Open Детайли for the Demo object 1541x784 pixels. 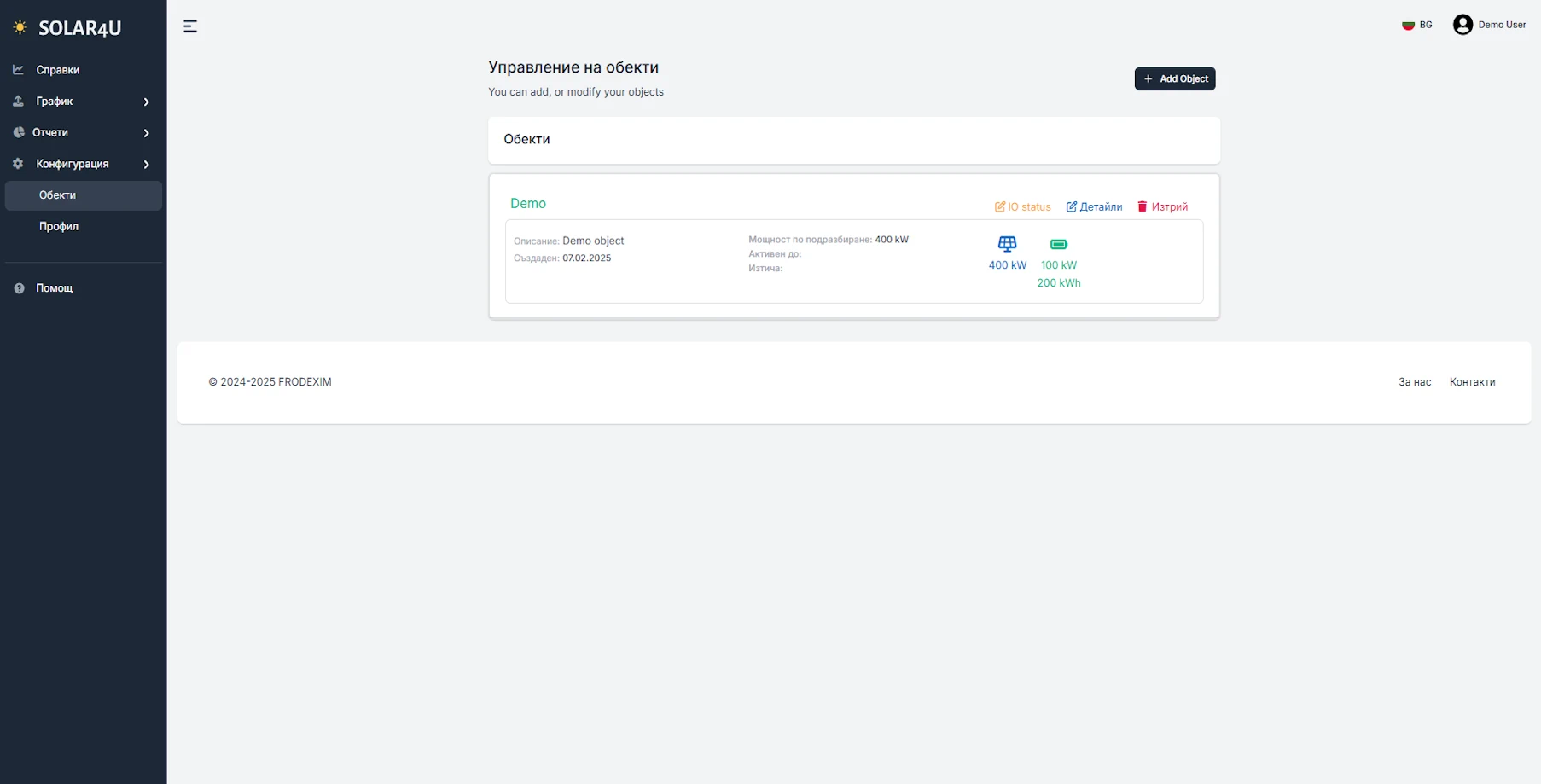point(1095,206)
